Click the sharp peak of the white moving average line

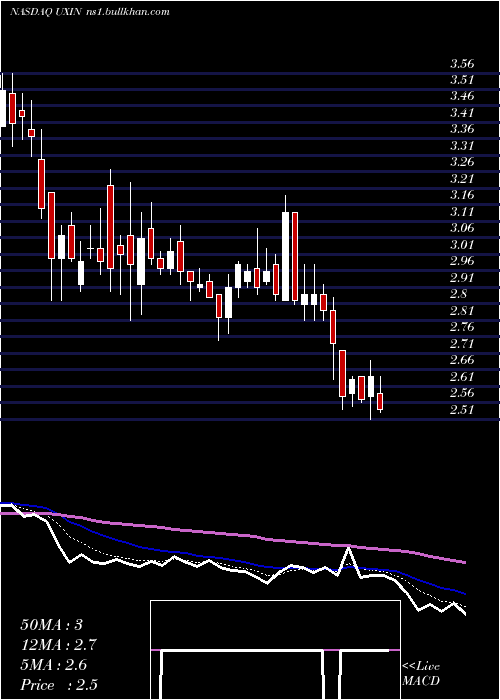pyautogui.click(x=348, y=548)
